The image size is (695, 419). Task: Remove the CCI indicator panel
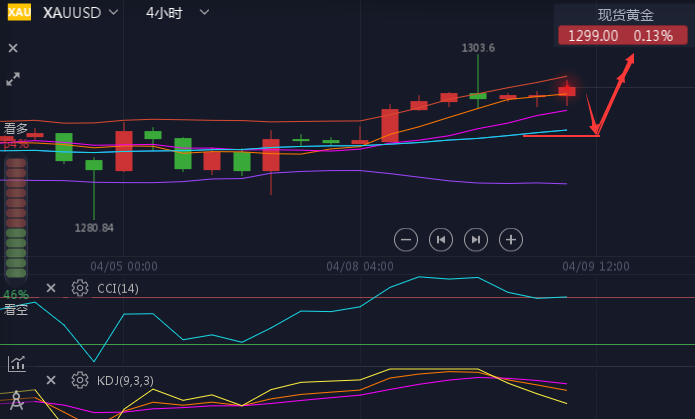point(51,288)
